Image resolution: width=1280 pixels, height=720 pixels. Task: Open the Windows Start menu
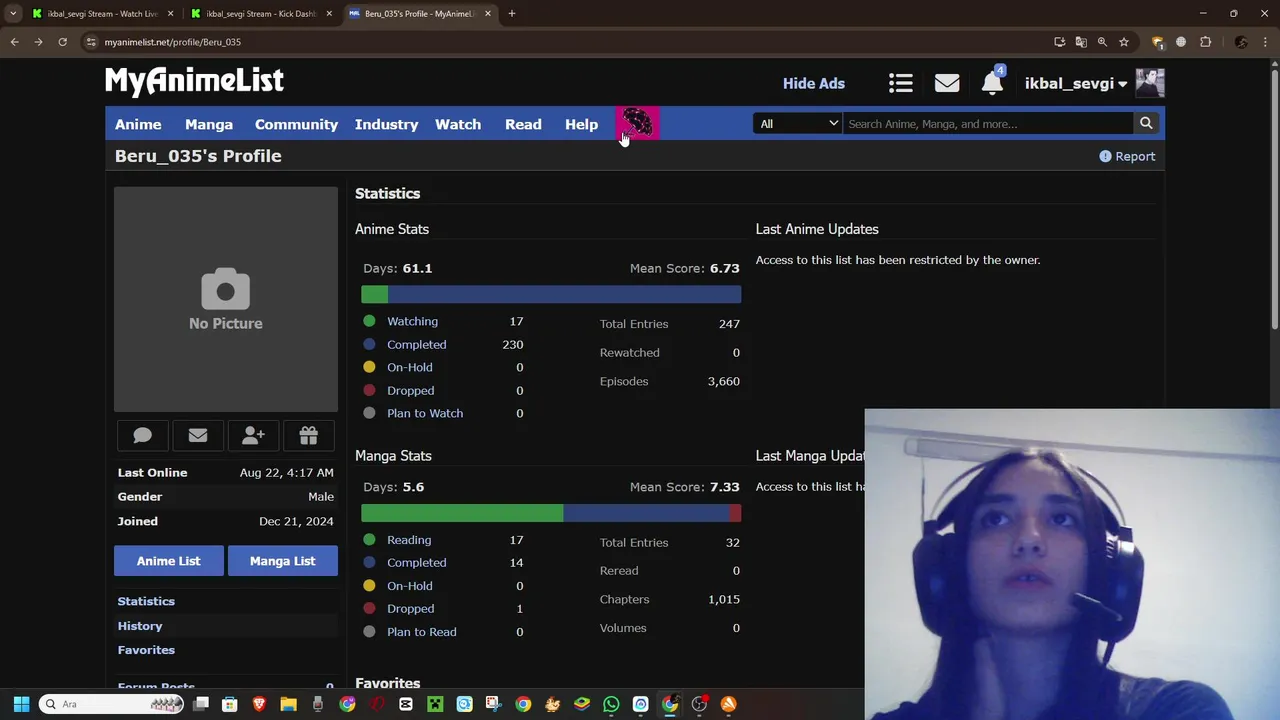tap(21, 704)
